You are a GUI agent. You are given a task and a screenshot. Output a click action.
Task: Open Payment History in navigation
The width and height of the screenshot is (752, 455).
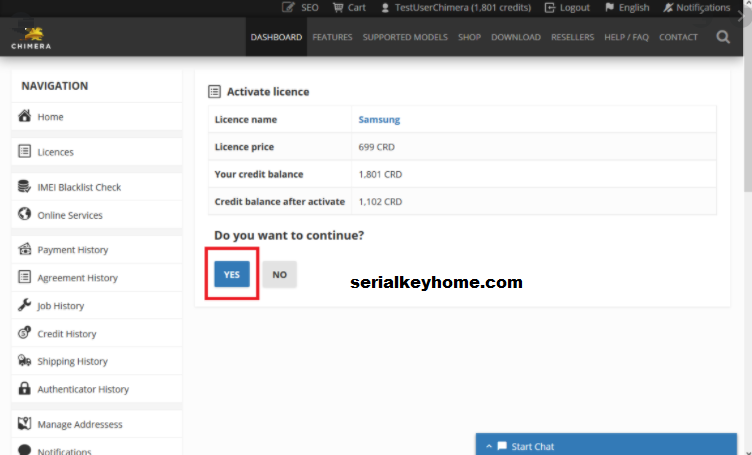coord(97,249)
